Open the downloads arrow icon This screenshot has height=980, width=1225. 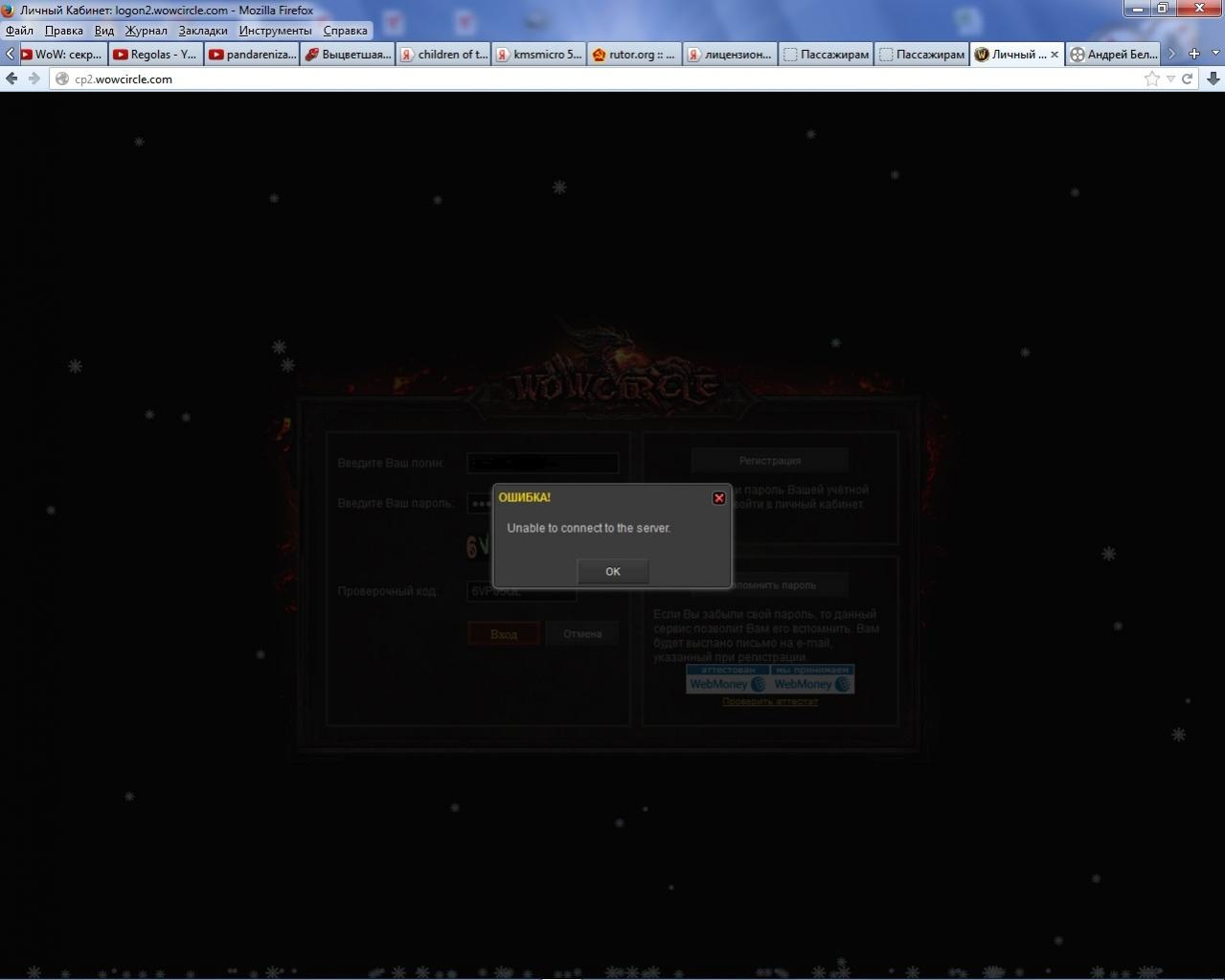point(1213,79)
